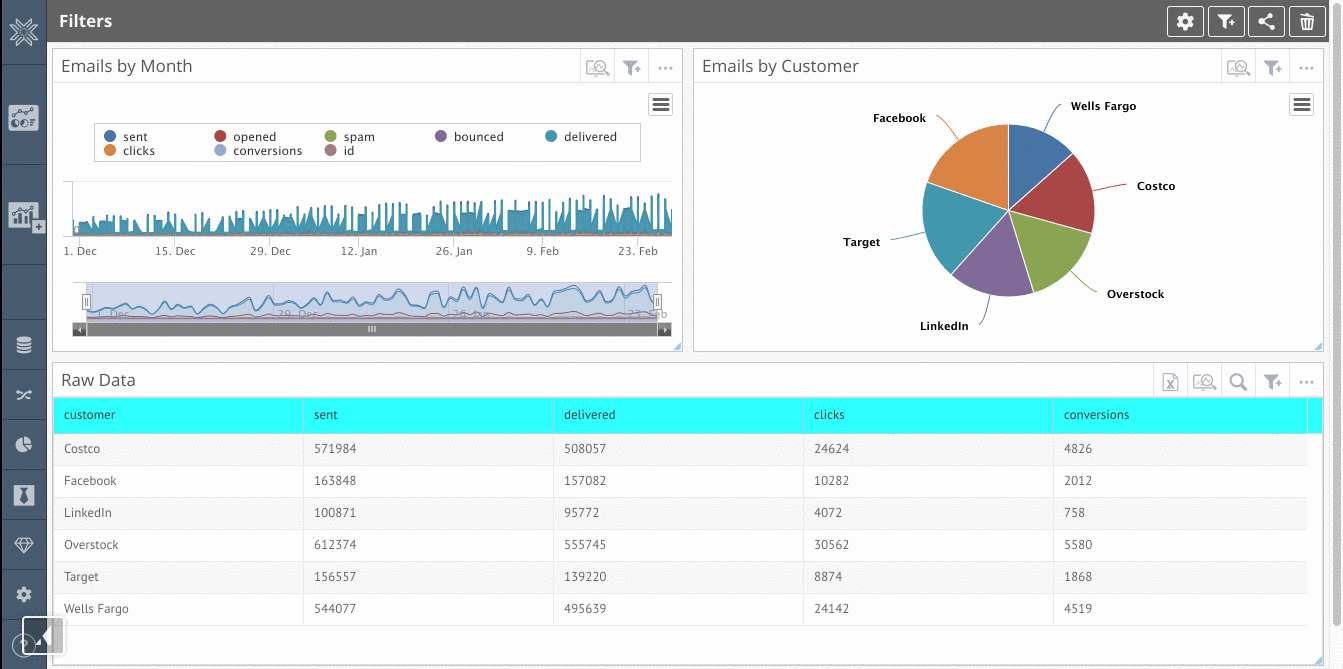Click the diamond icon in the left sidebar
1343x669 pixels.
(x=23, y=544)
